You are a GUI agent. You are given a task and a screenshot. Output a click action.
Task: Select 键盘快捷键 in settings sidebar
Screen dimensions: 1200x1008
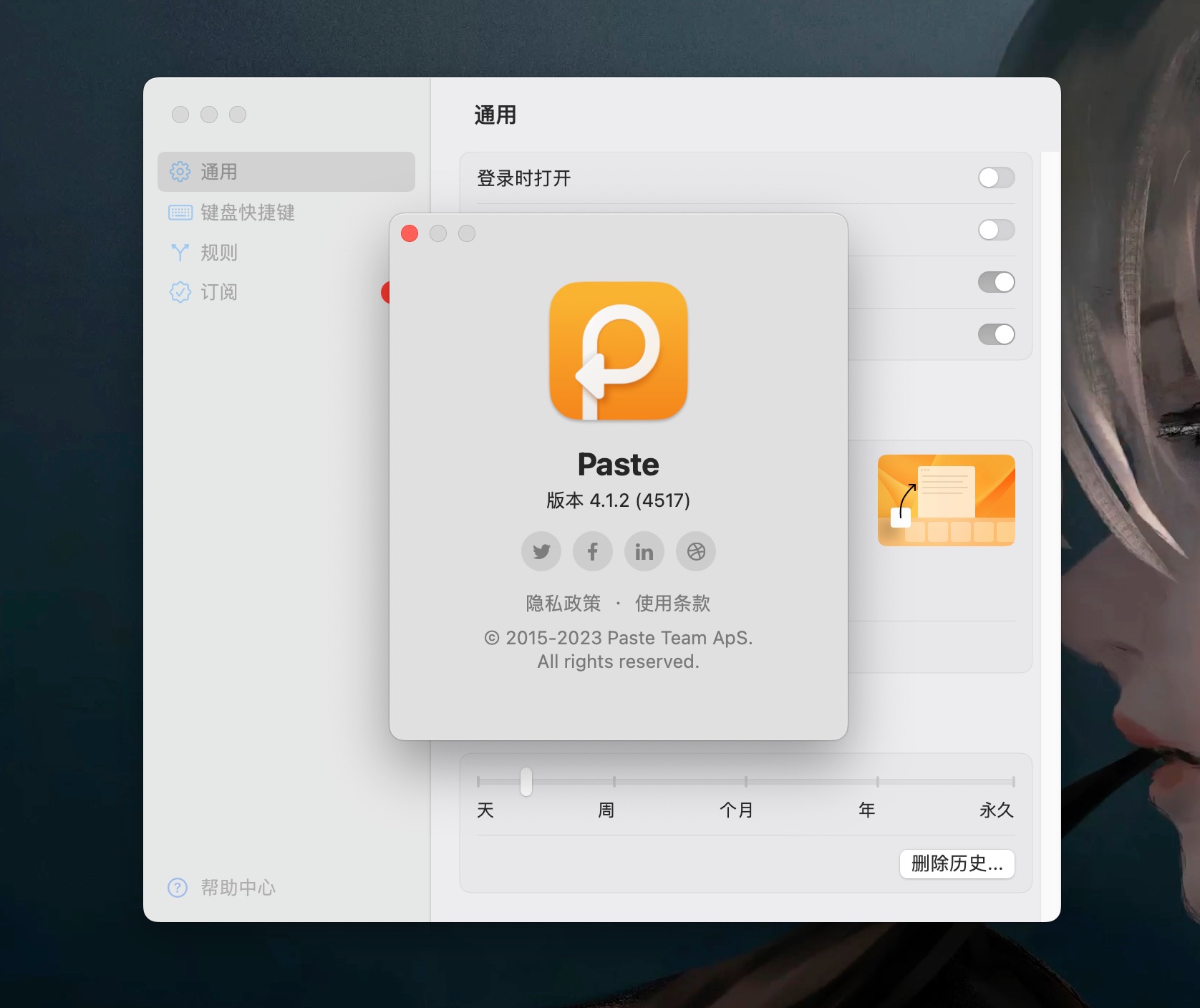[286, 212]
